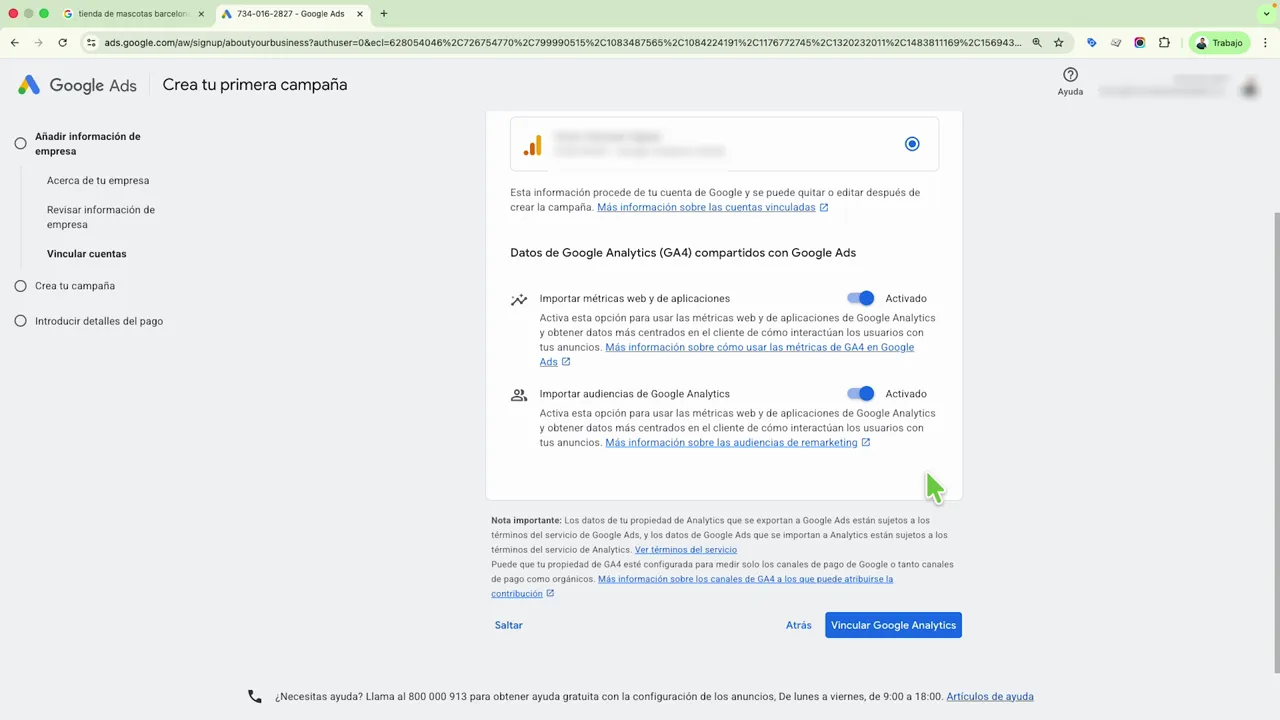Click the Nota importante text
The image size is (1280, 720).
526,521
